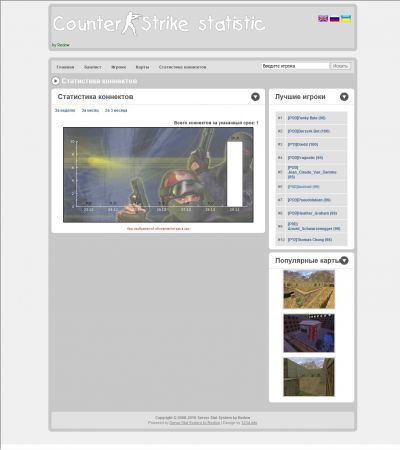
Task: Switch language with the British flag icon
Action: [323, 18]
